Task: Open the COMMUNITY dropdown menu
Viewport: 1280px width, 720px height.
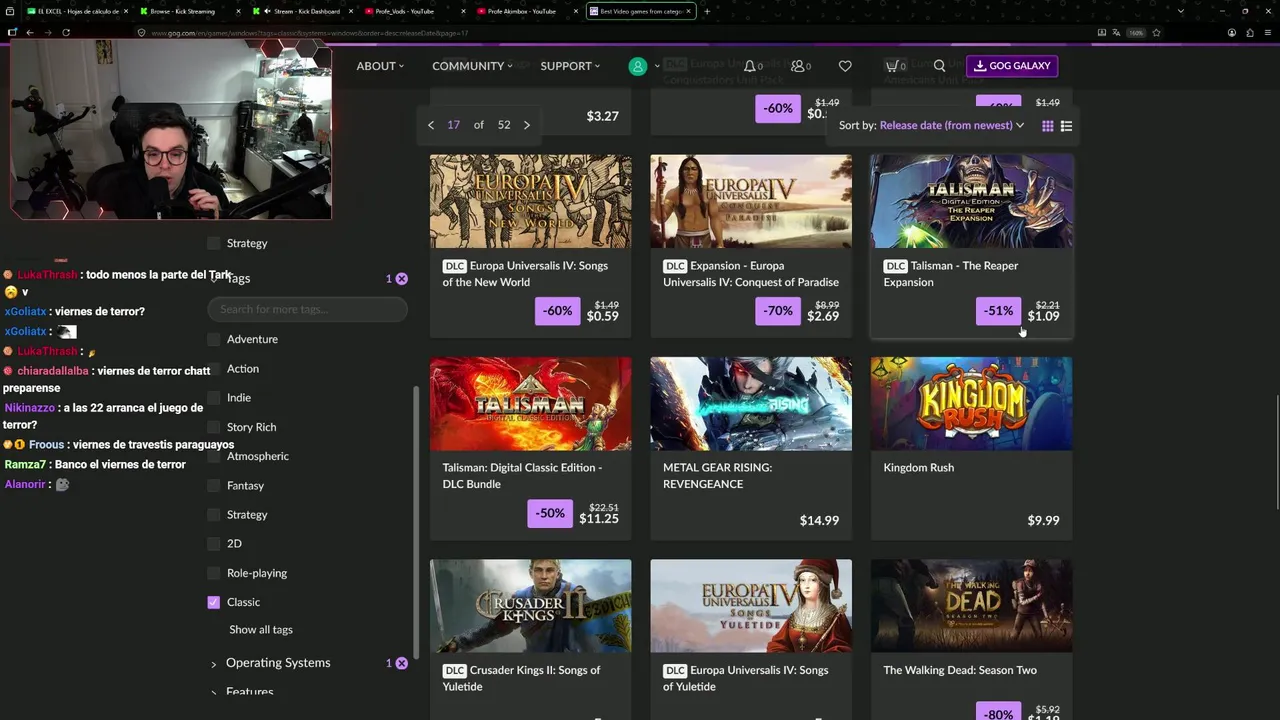Action: pos(472,66)
